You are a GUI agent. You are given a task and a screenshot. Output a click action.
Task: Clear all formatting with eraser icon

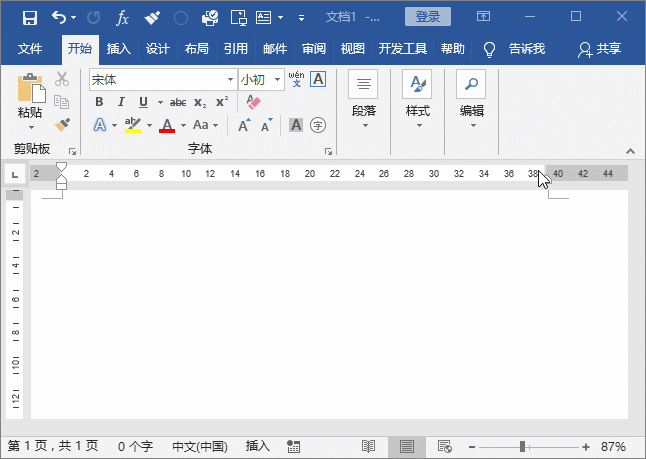[x=253, y=102]
